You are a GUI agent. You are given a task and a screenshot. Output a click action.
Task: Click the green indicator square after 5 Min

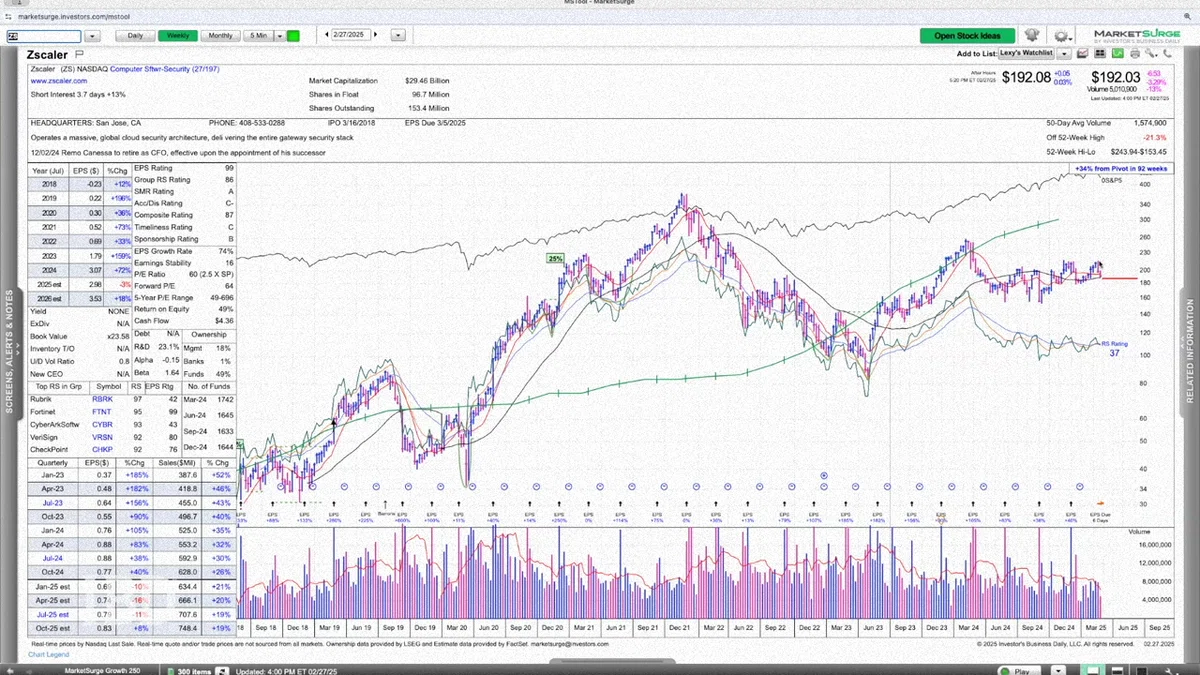pyautogui.click(x=293, y=36)
